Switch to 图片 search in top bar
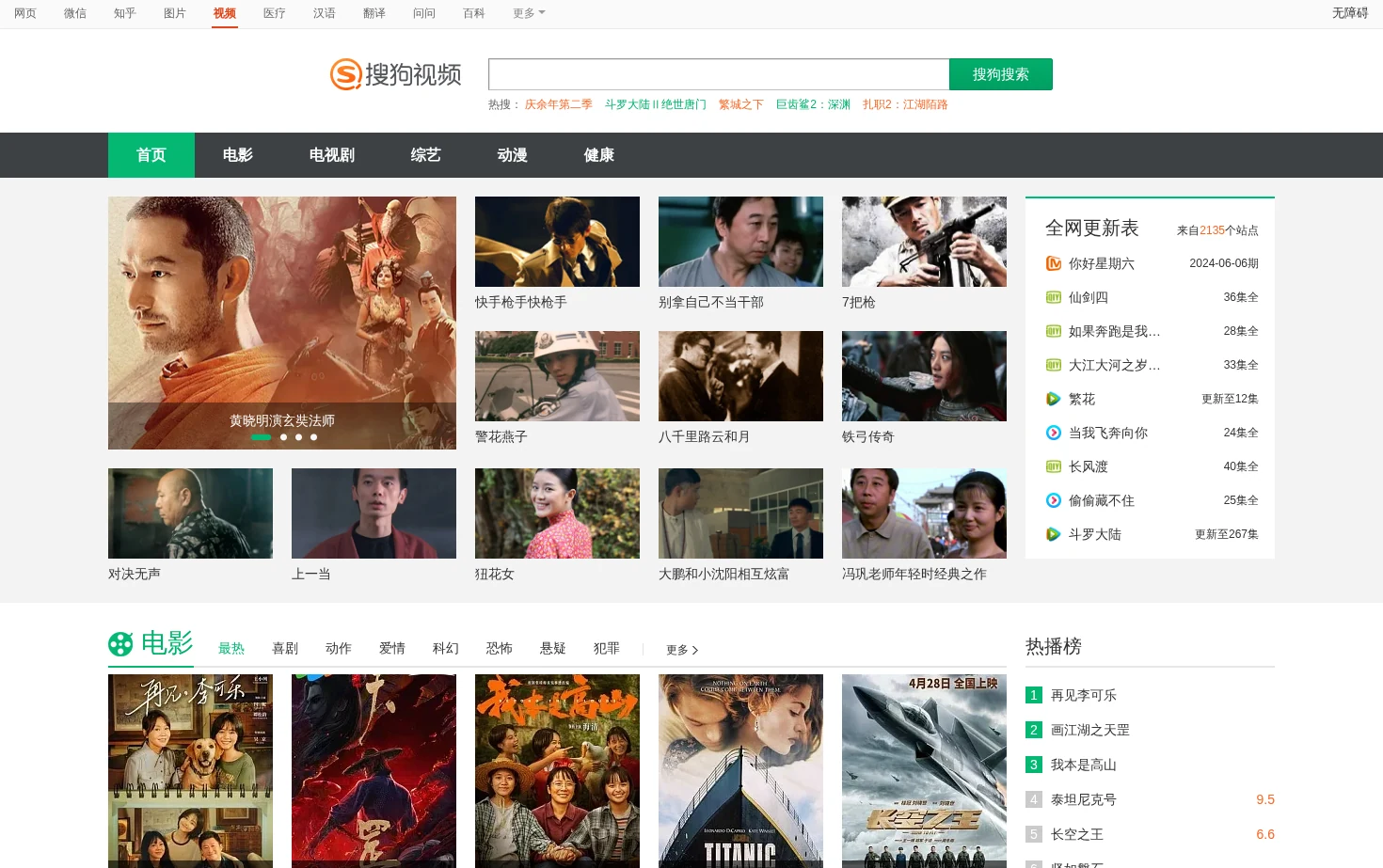Image resolution: width=1383 pixels, height=868 pixels. tap(175, 13)
